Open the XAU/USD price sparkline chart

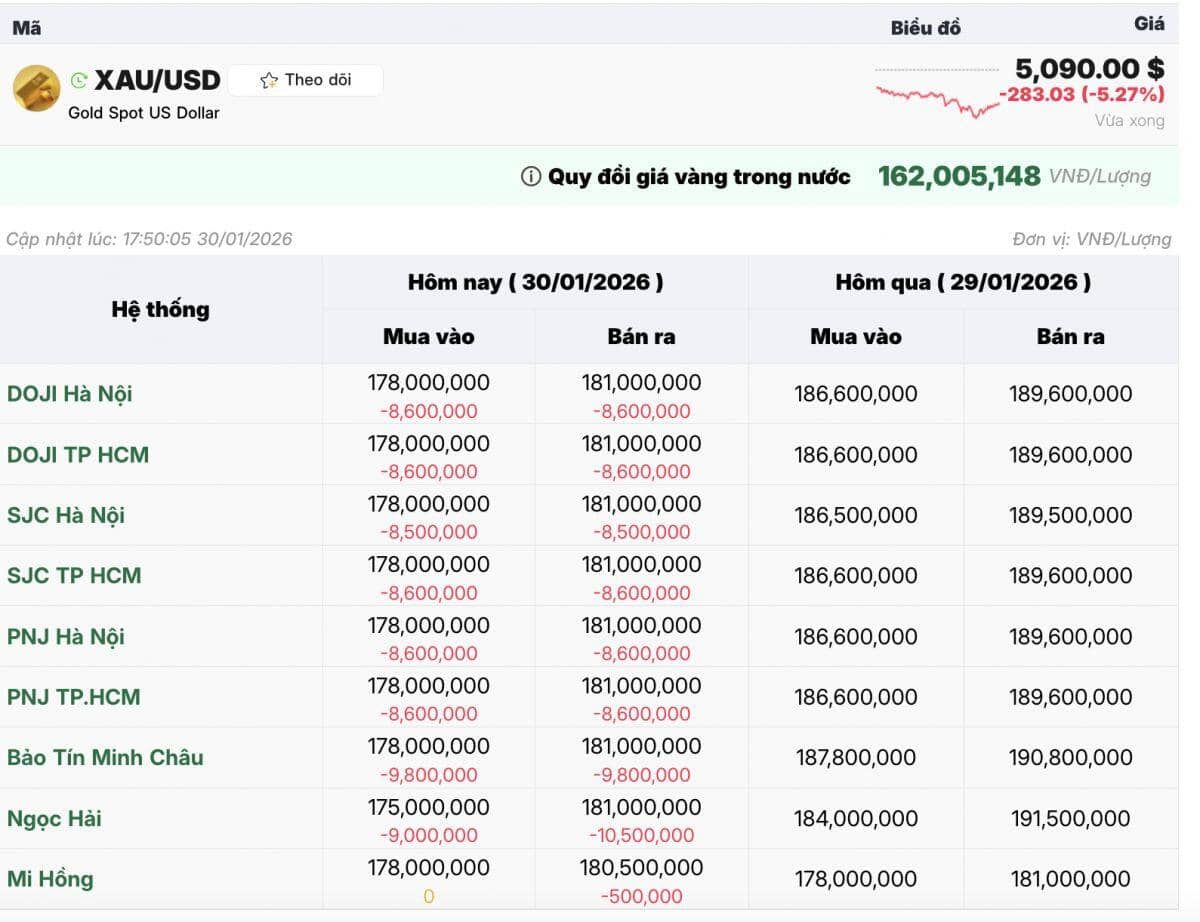tap(938, 95)
